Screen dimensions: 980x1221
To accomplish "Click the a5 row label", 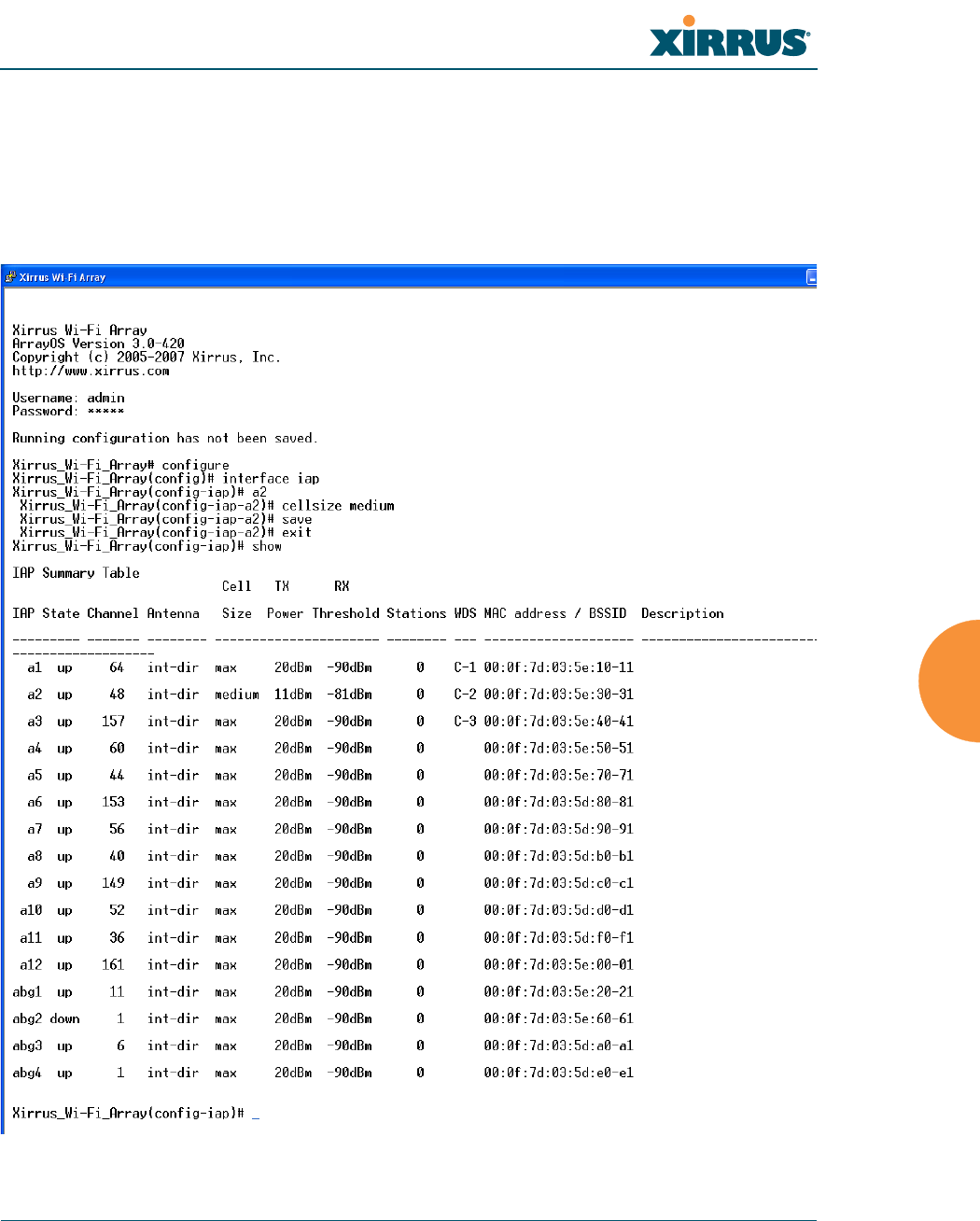I will point(35,775).
